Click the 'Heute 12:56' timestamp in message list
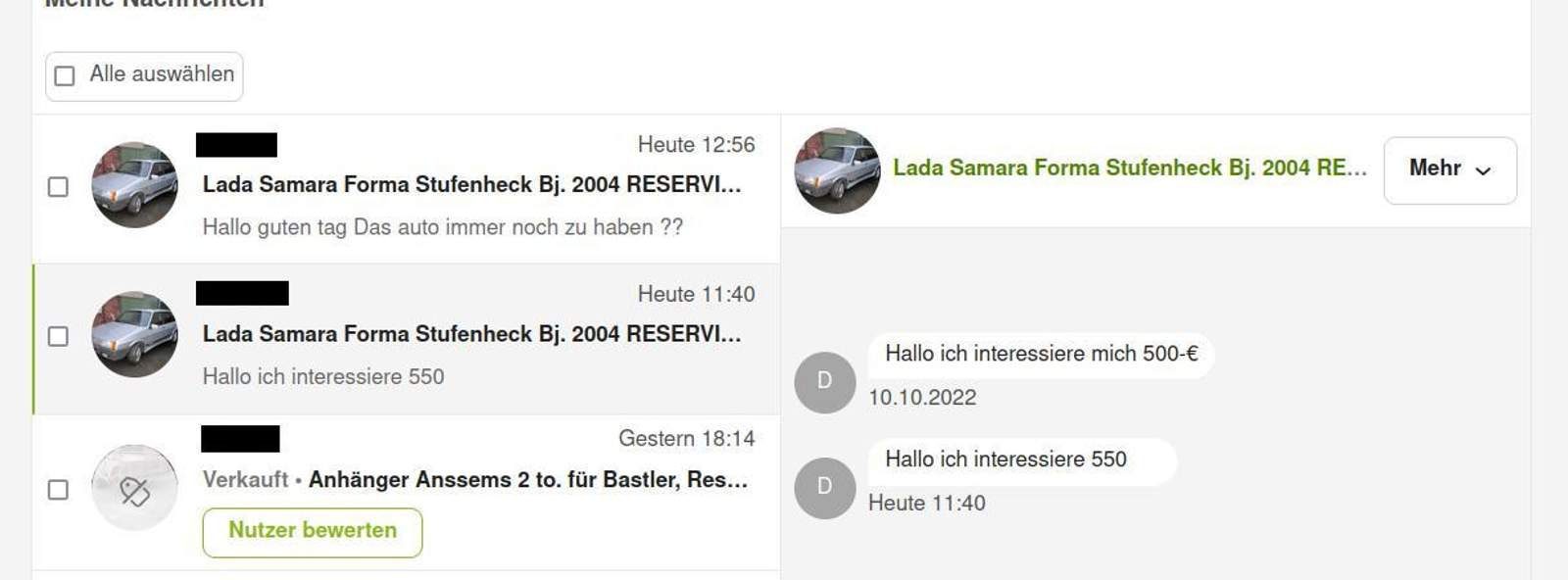1568x580 pixels. click(696, 145)
